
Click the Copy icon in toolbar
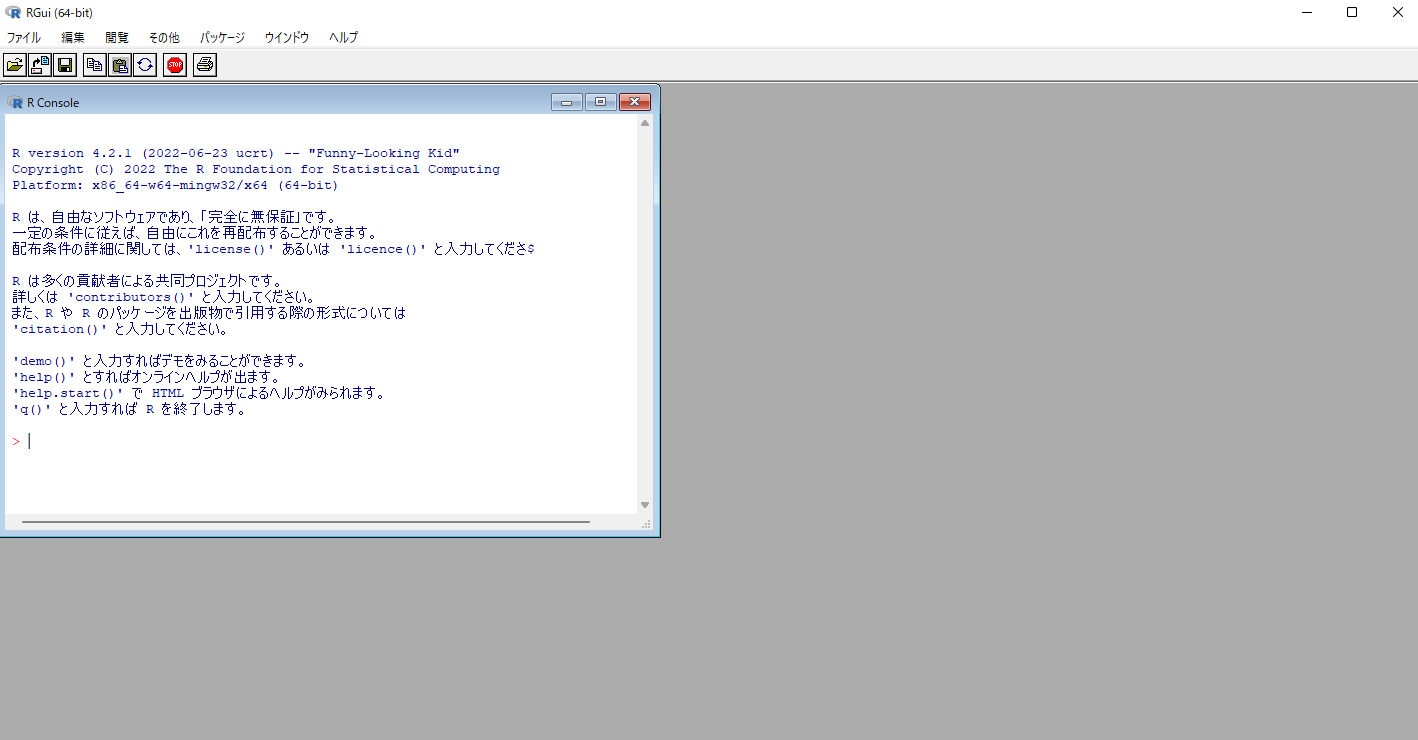[95, 65]
